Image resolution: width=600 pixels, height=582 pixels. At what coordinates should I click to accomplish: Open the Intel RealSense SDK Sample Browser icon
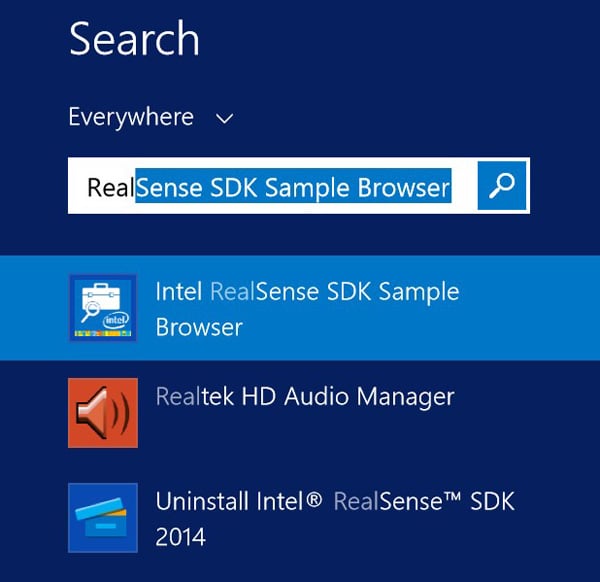click(103, 308)
